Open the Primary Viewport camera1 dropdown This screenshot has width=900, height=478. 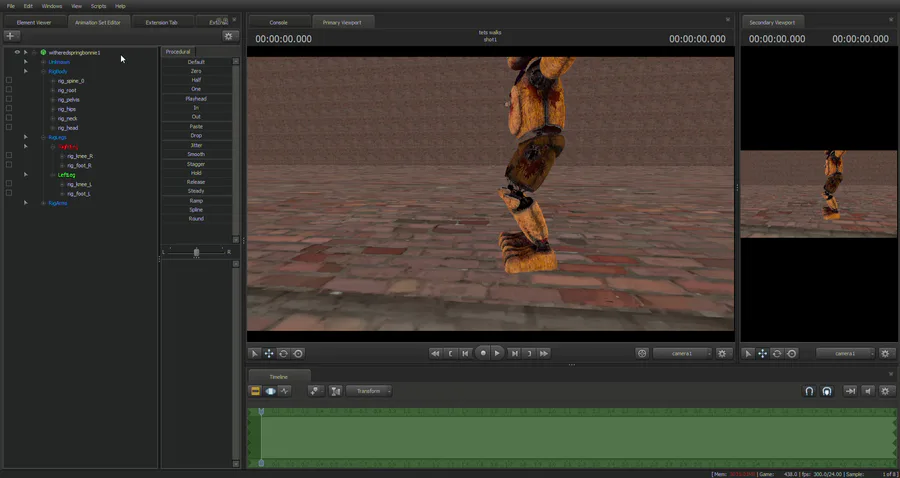click(682, 353)
